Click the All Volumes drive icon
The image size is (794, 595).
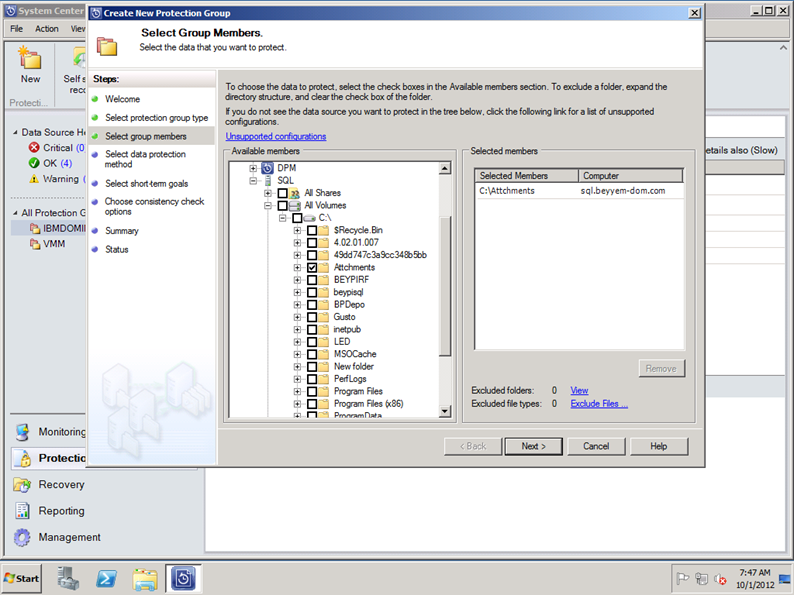(x=295, y=206)
